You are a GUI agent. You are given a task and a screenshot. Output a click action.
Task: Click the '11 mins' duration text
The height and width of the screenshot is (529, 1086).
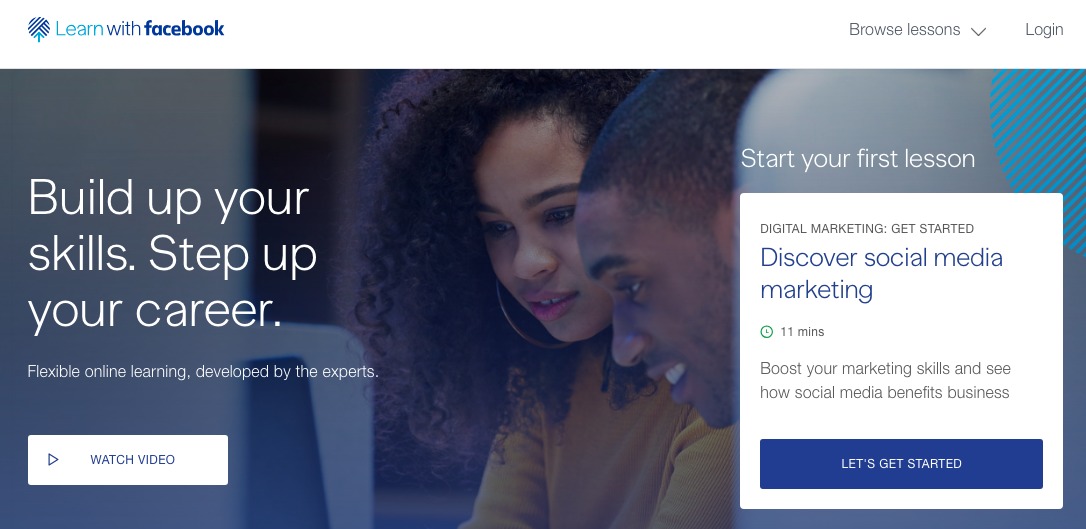802,332
